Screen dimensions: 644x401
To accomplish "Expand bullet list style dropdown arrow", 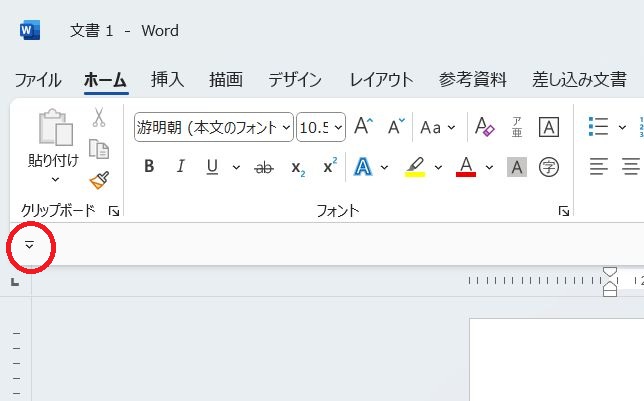I will click(622, 127).
